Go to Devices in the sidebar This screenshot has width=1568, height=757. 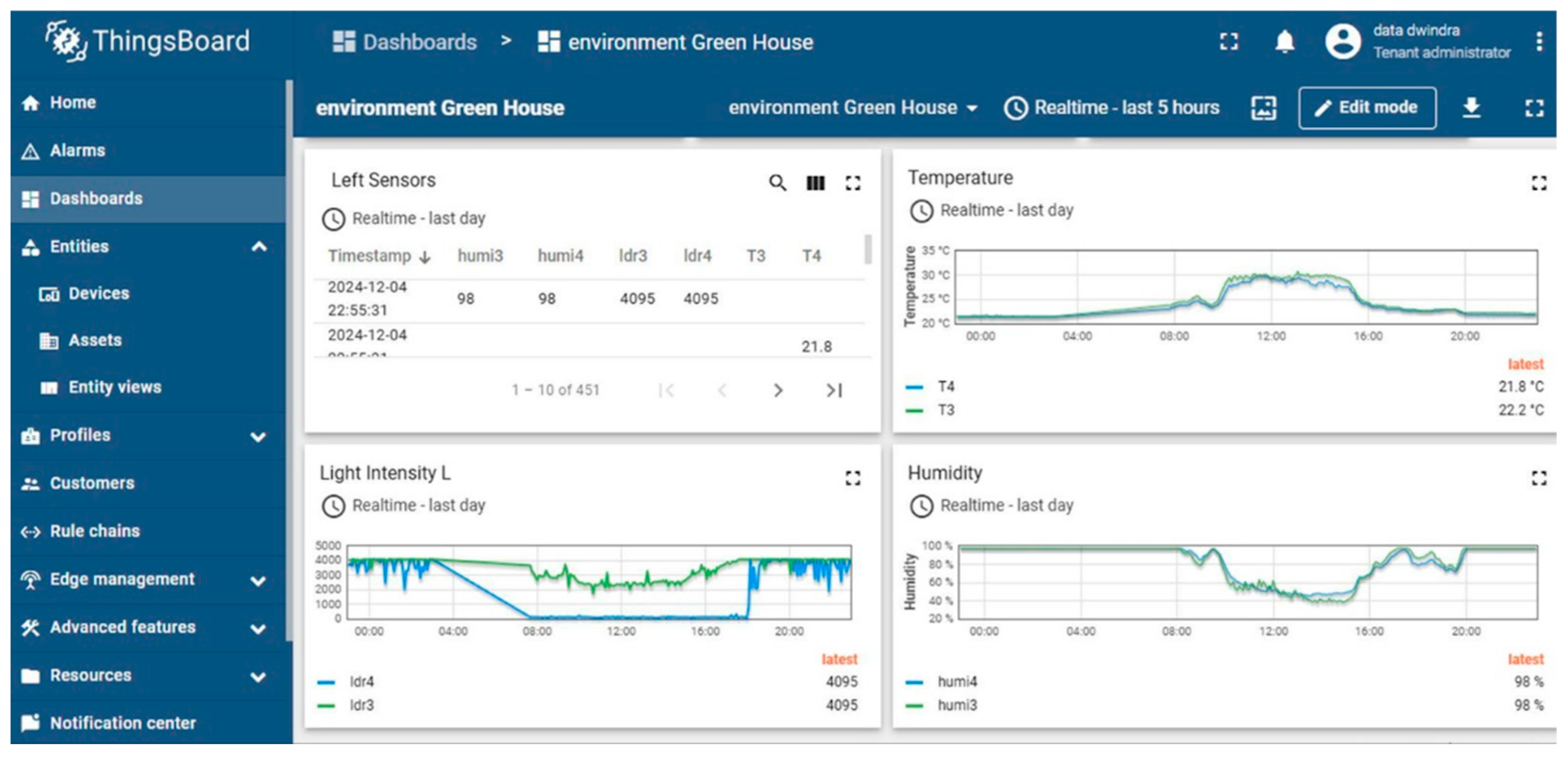pos(99,293)
